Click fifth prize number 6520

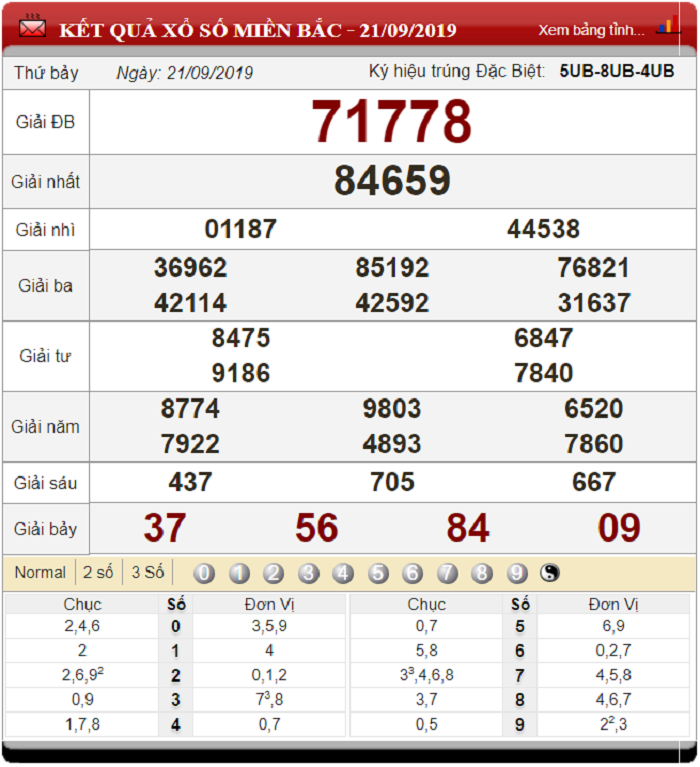594,409
